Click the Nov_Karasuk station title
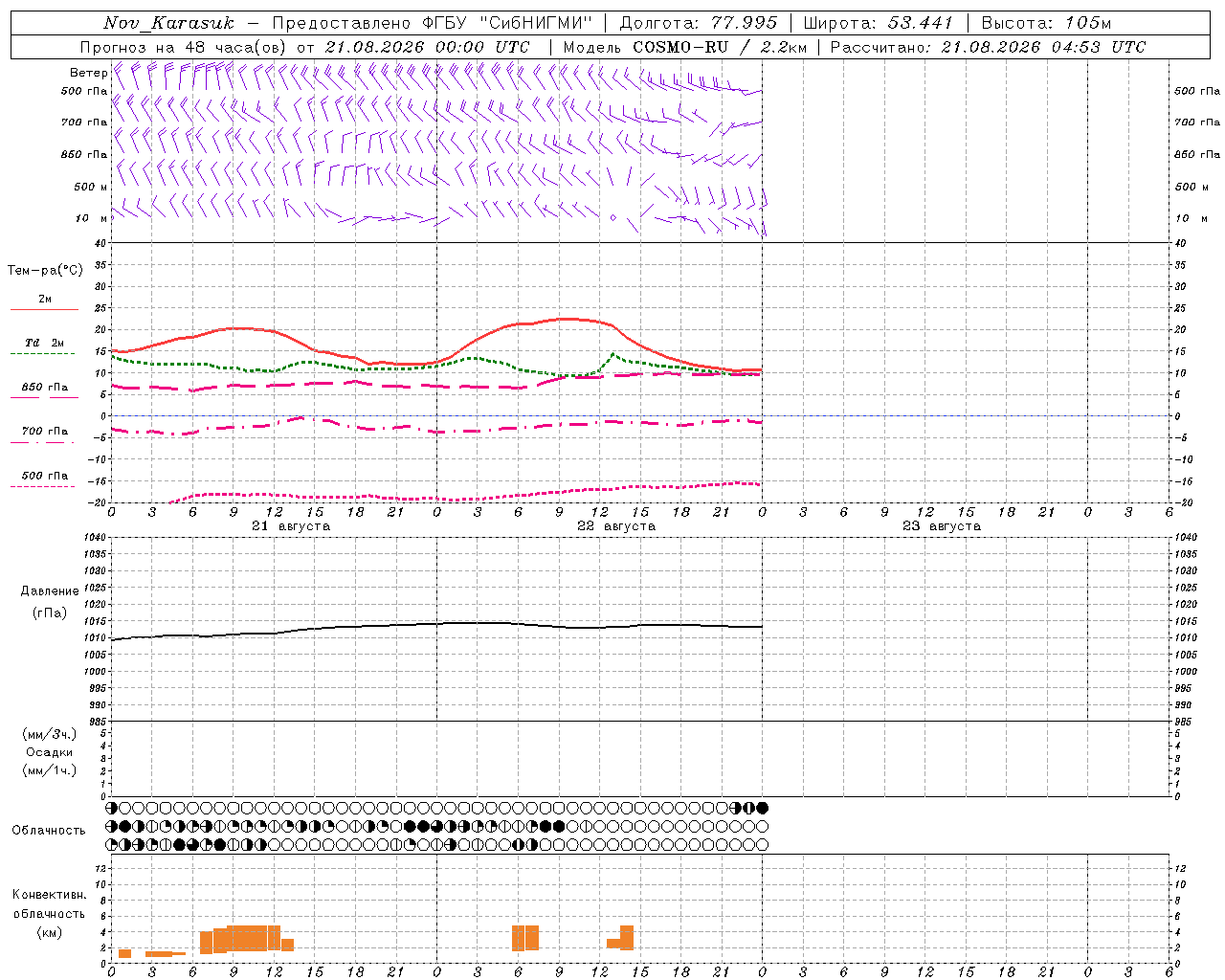1225x980 pixels. point(168,23)
